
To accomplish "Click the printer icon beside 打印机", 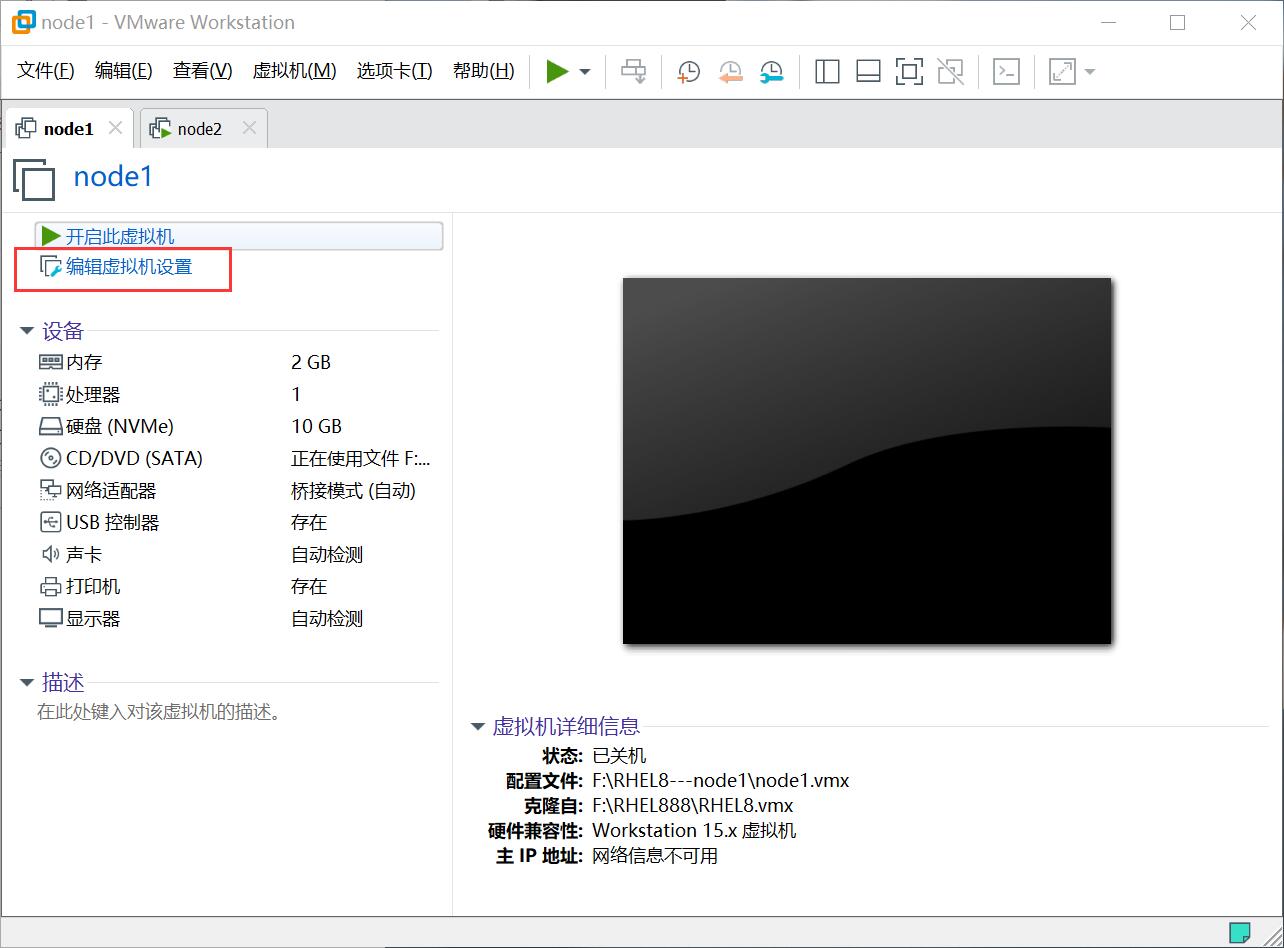I will click(50, 587).
